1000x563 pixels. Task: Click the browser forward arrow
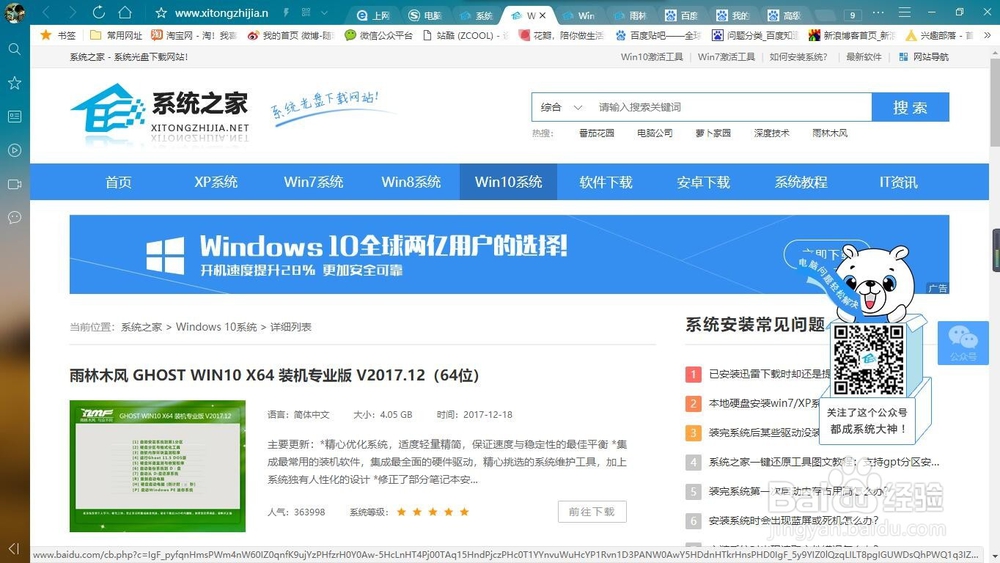72,12
